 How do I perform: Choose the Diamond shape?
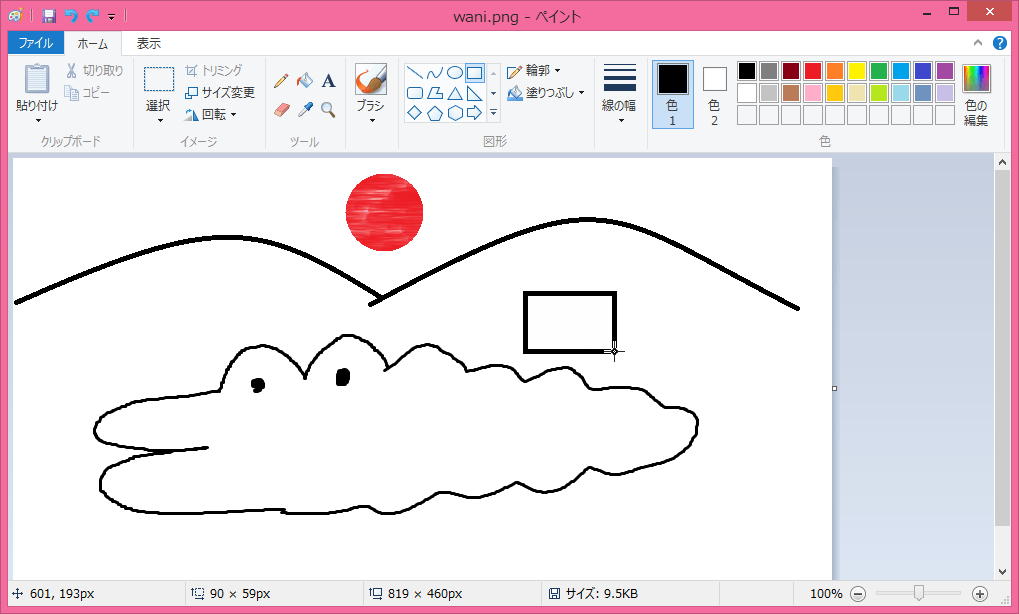(x=415, y=113)
